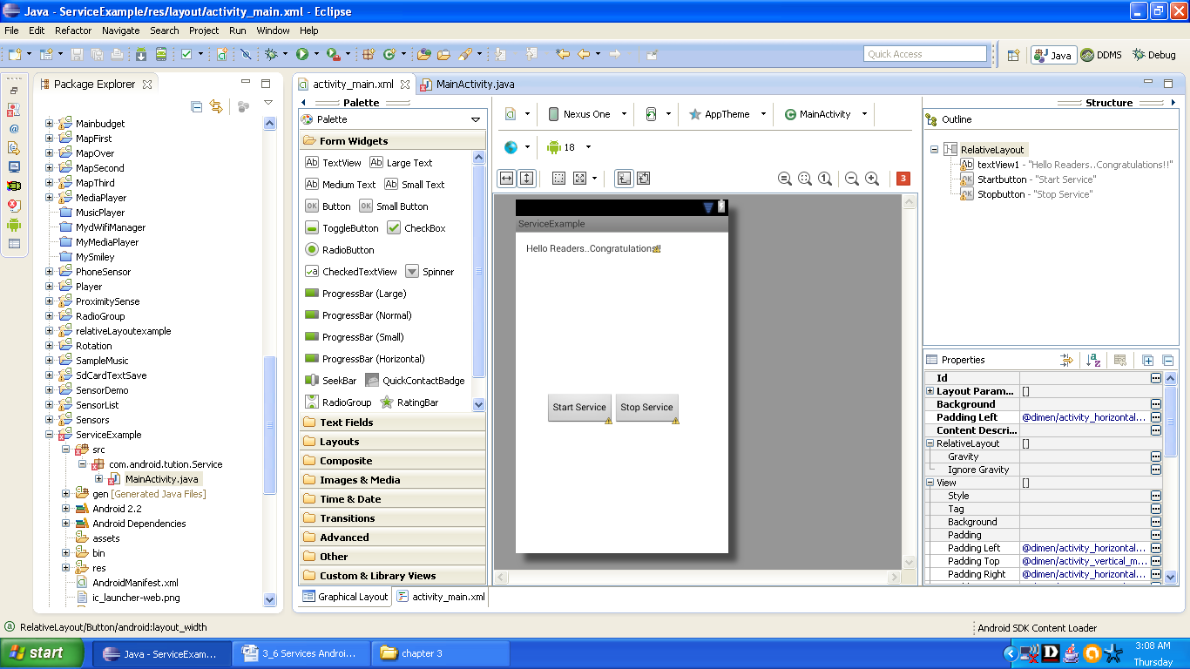Image resolution: width=1190 pixels, height=669 pixels.
Task: Switch to the Debug perspective
Action: (1155, 55)
